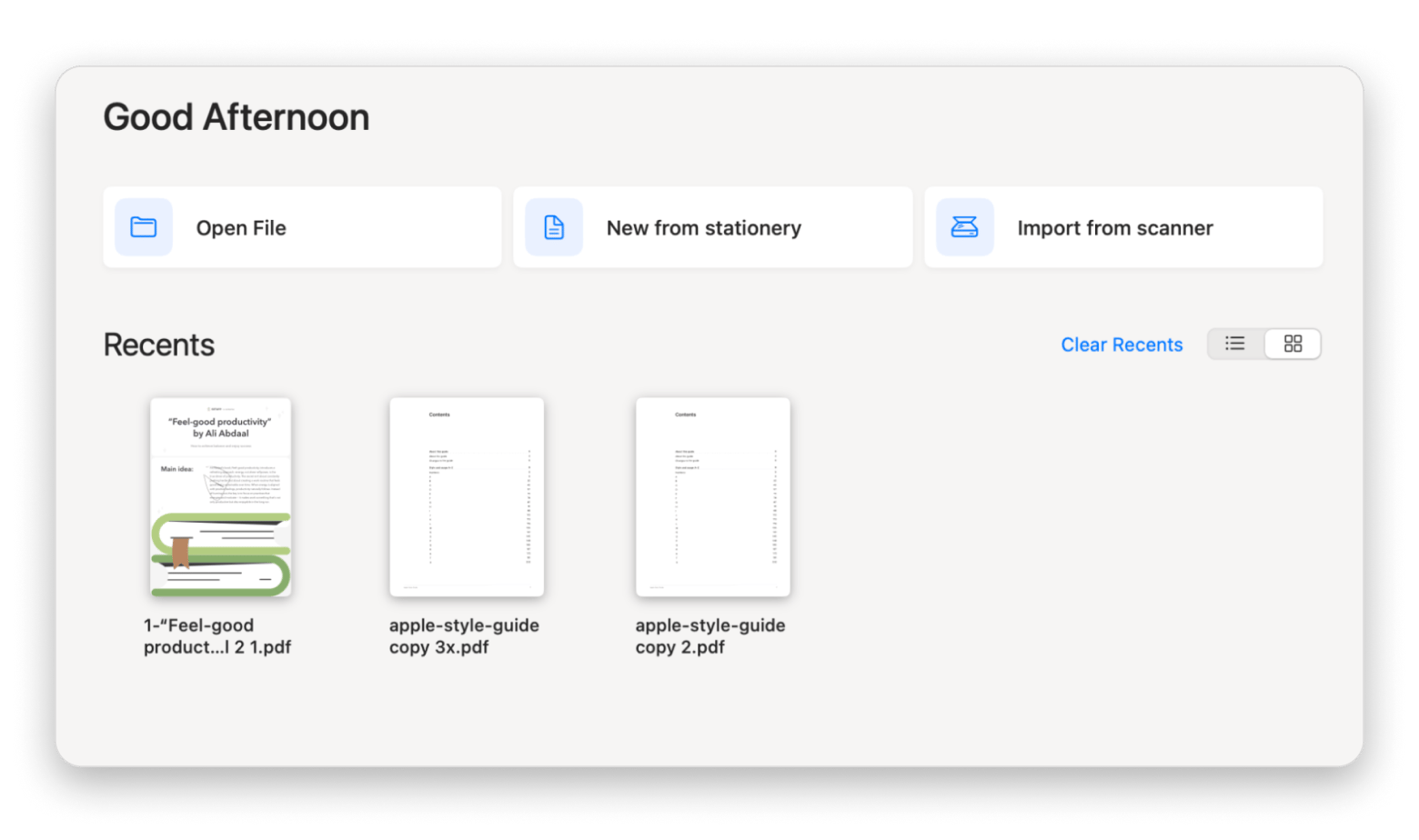Click the apple-style-guide copy 2.pdf filename label

tap(710, 636)
